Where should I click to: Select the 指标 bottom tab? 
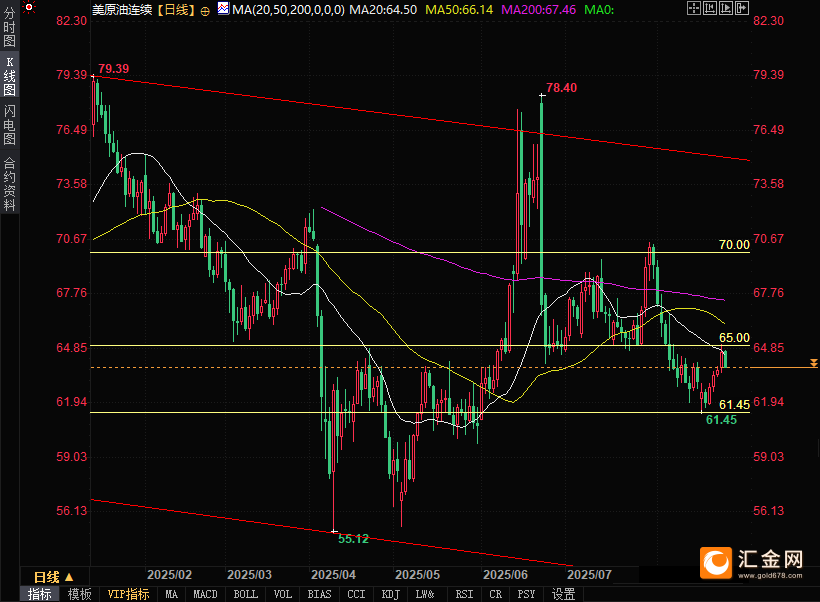point(39,594)
